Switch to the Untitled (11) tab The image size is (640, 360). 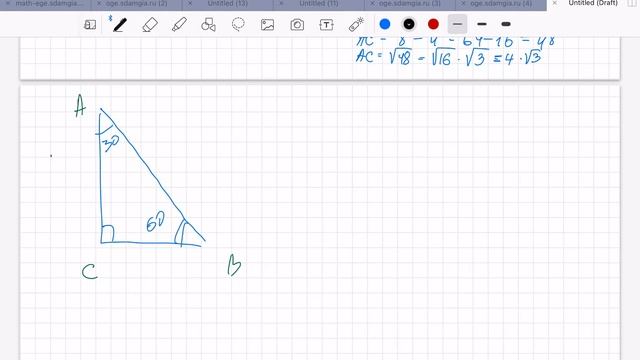tap(318, 3)
